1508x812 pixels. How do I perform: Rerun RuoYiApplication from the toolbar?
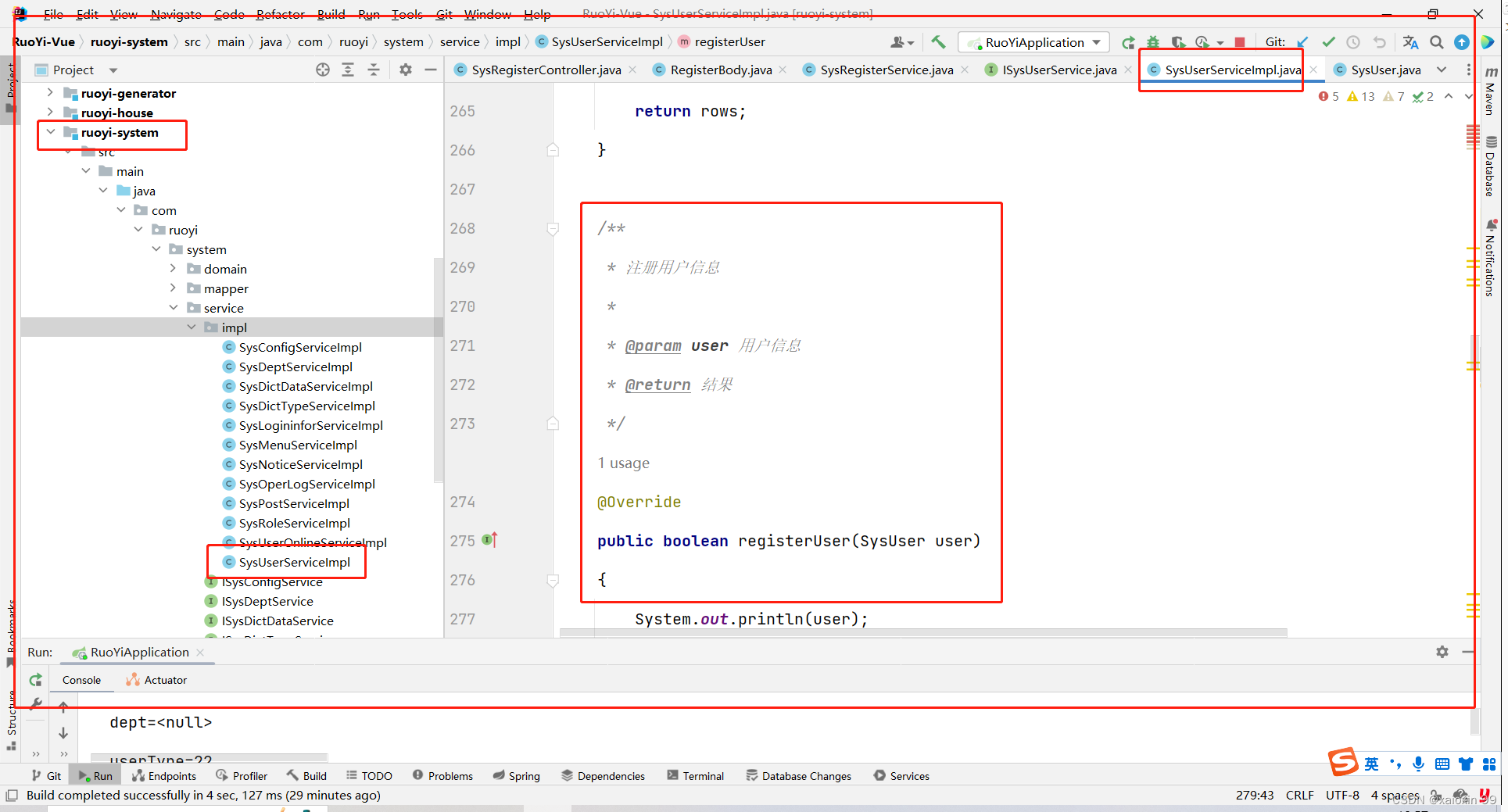1128,42
